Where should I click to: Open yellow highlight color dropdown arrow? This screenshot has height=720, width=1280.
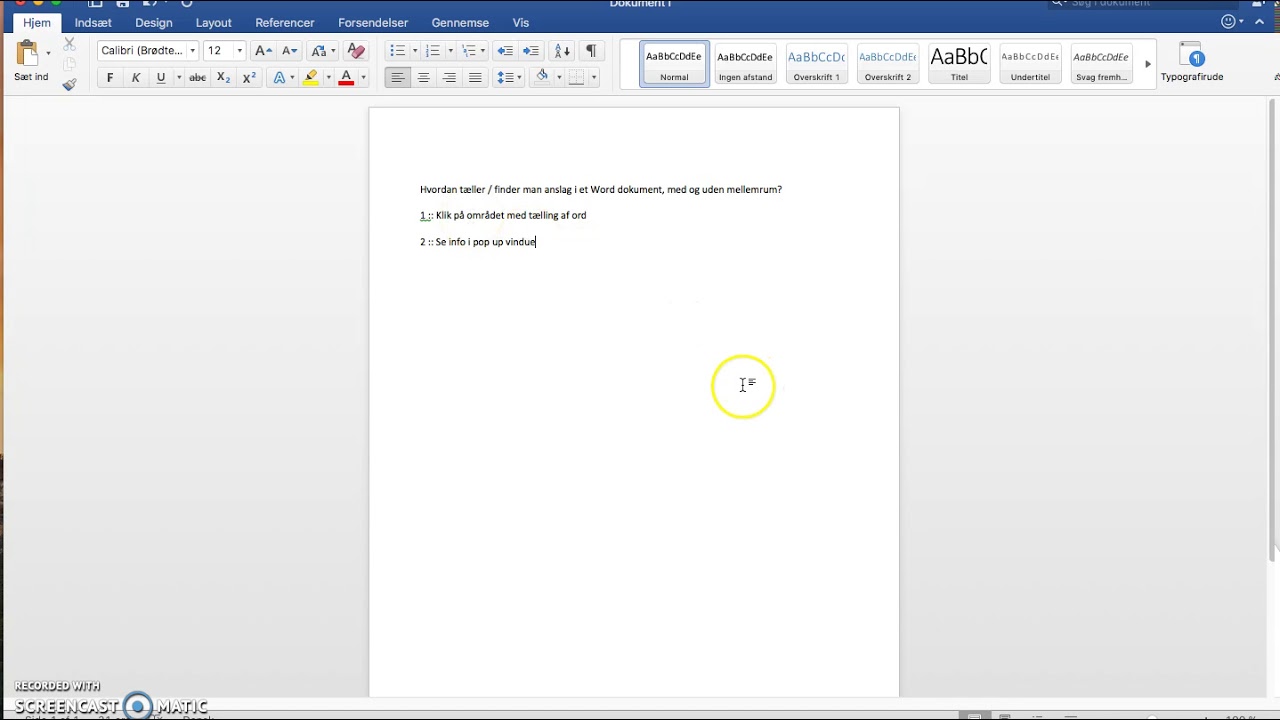point(328,77)
